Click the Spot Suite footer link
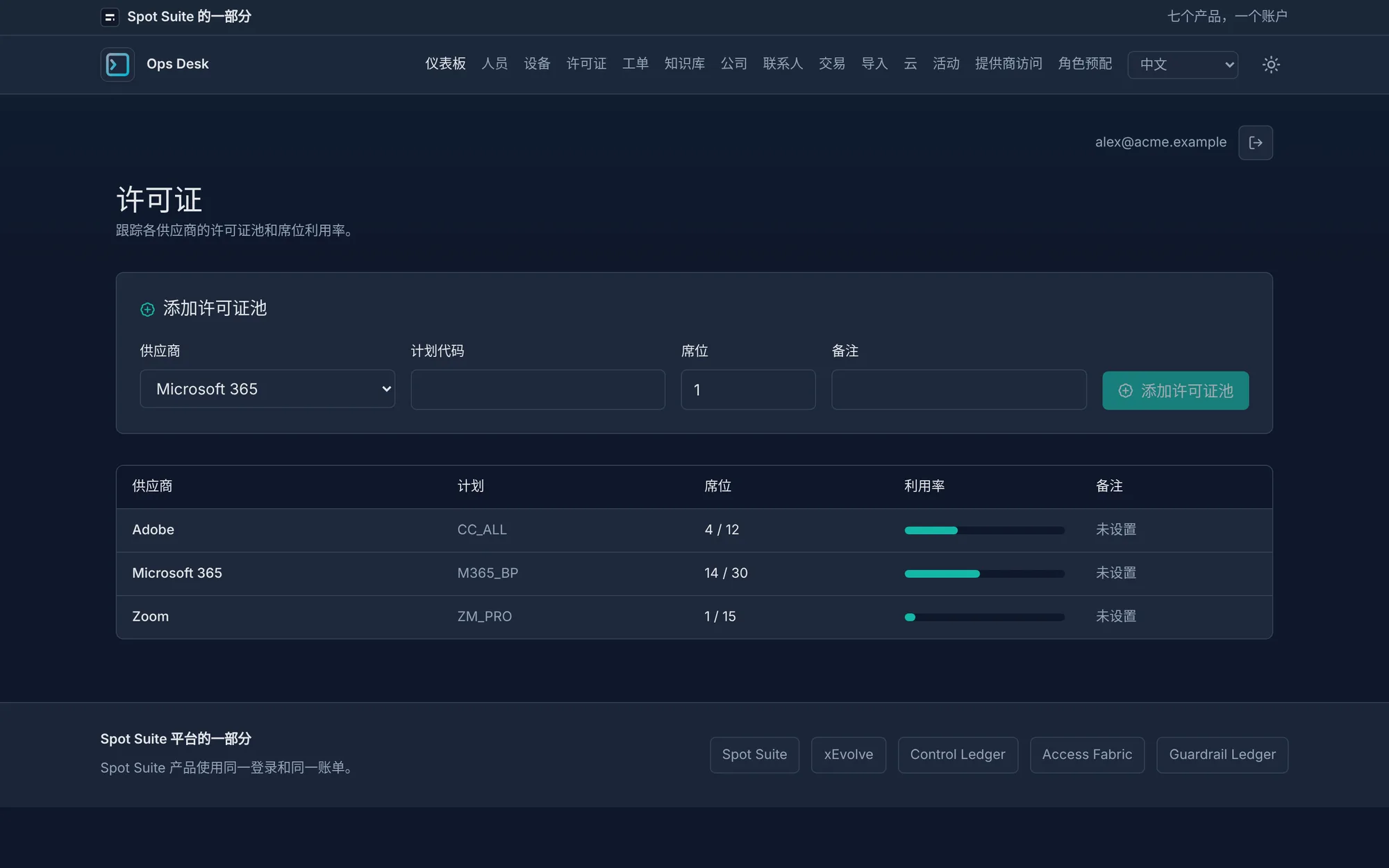 coord(754,755)
